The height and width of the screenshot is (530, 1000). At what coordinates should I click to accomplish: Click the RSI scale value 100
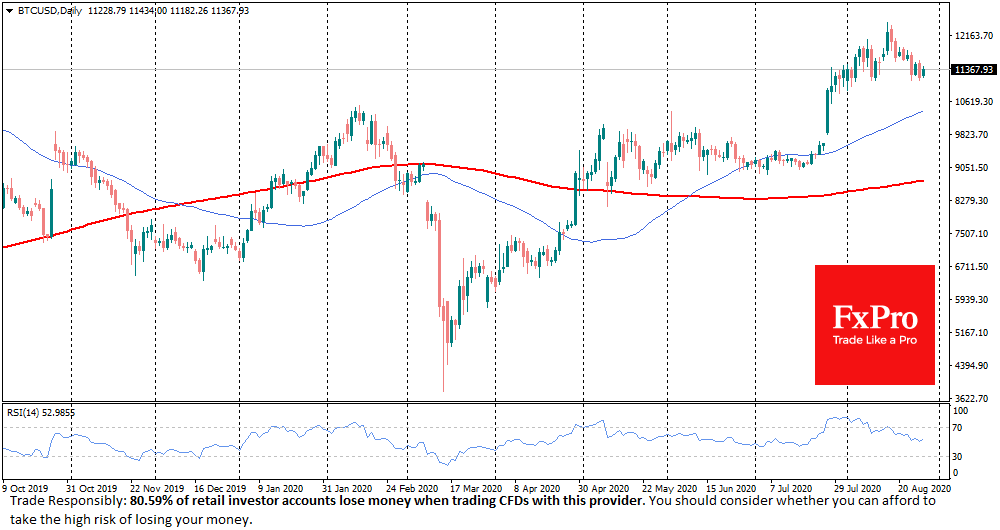tap(960, 411)
